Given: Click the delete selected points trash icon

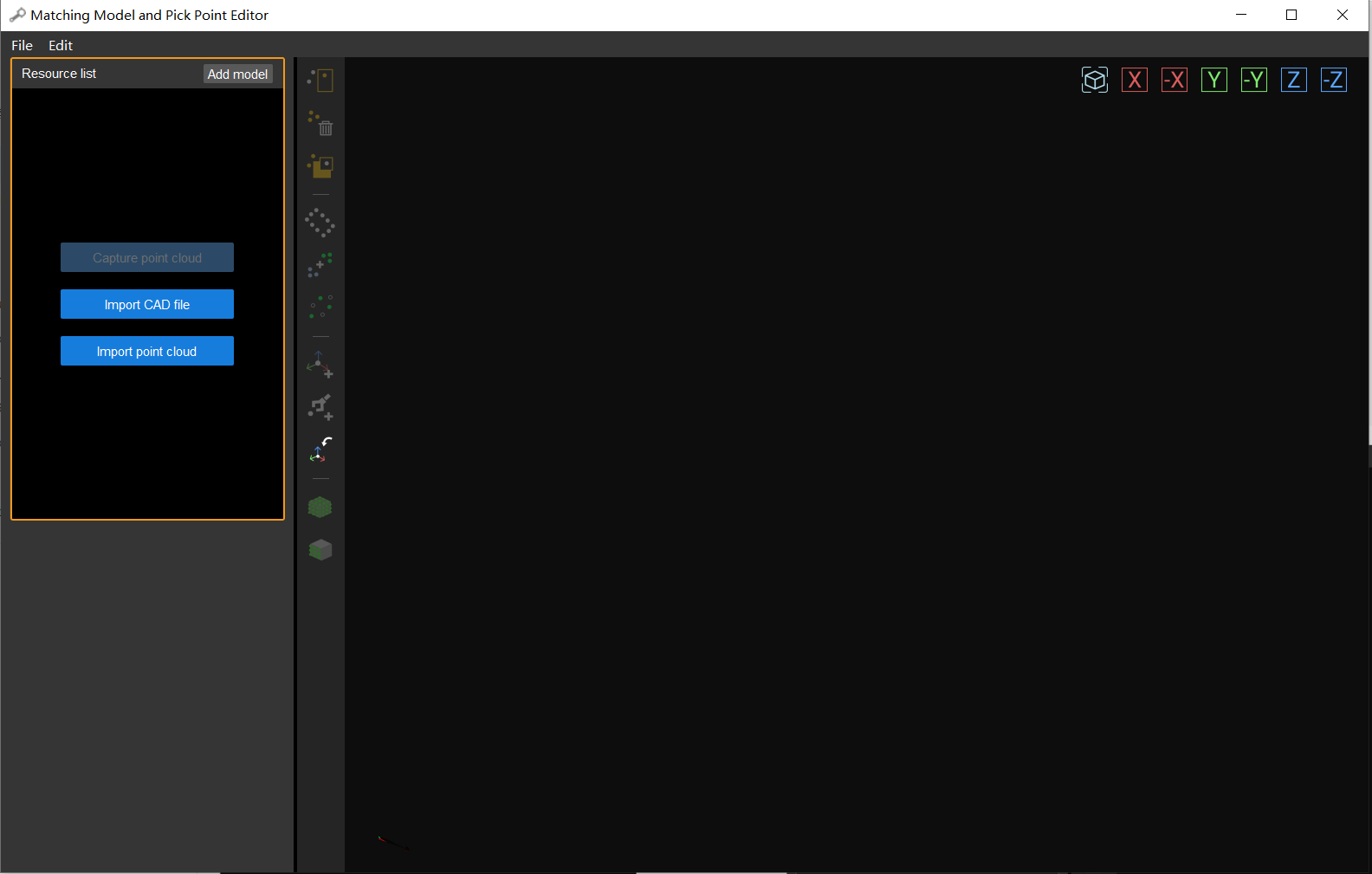Looking at the screenshot, I should click(320, 123).
